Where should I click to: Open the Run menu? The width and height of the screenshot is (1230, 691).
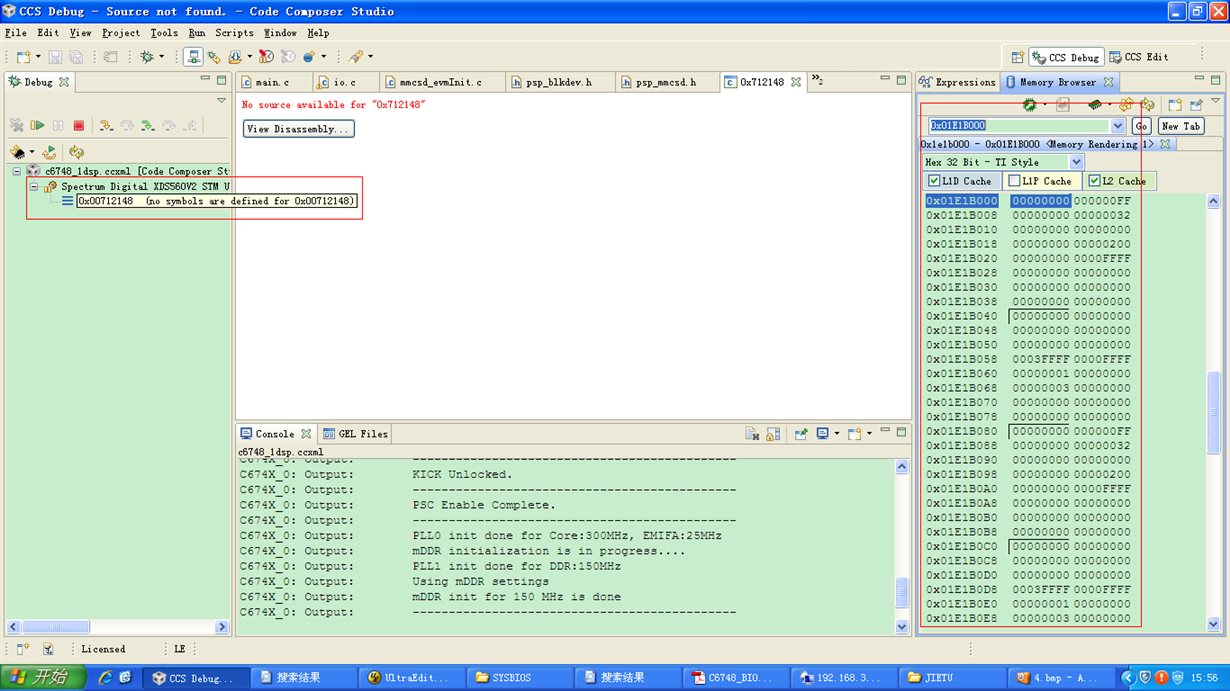click(197, 33)
